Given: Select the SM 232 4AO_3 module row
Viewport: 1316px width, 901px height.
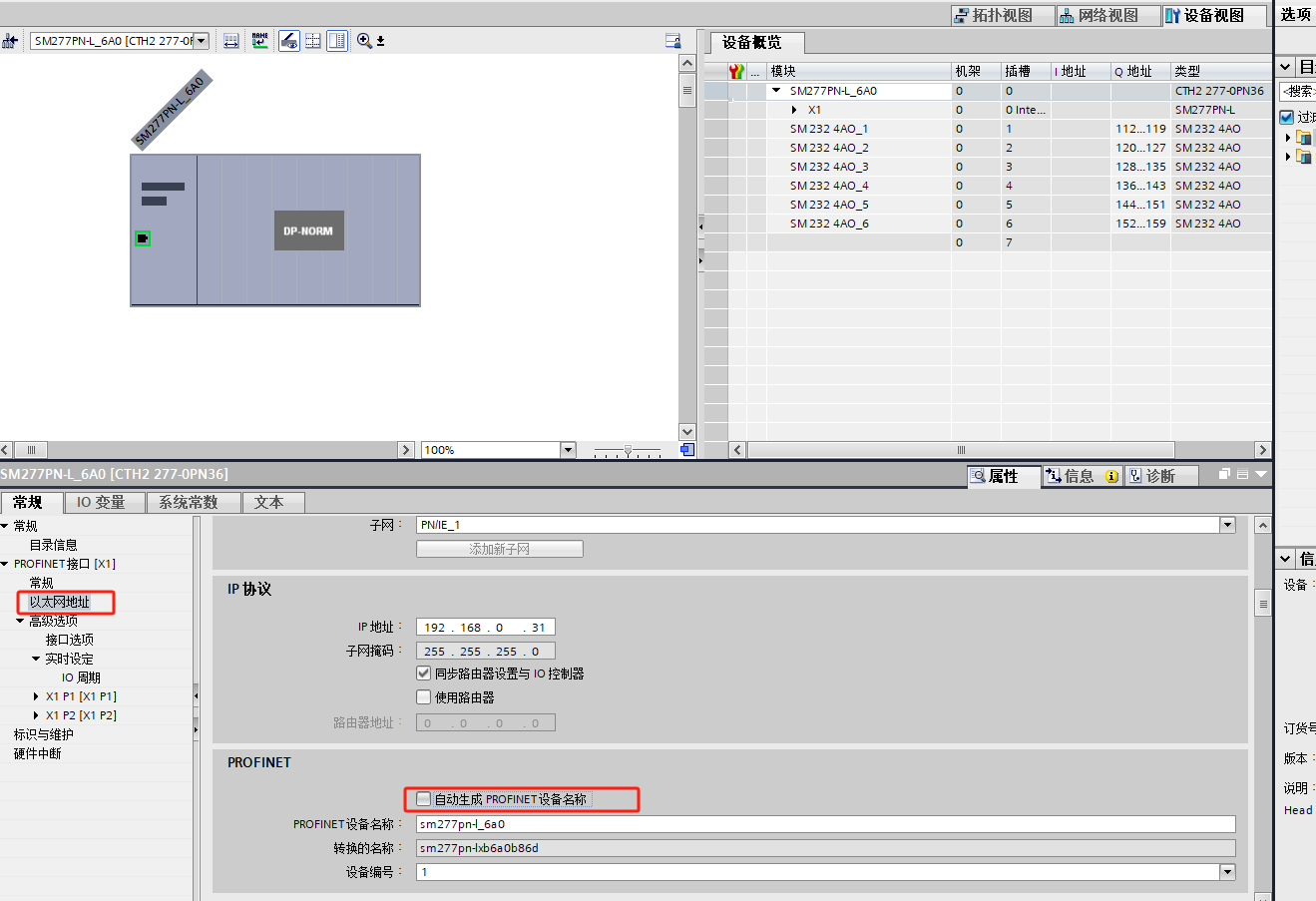Looking at the screenshot, I should coord(988,167).
